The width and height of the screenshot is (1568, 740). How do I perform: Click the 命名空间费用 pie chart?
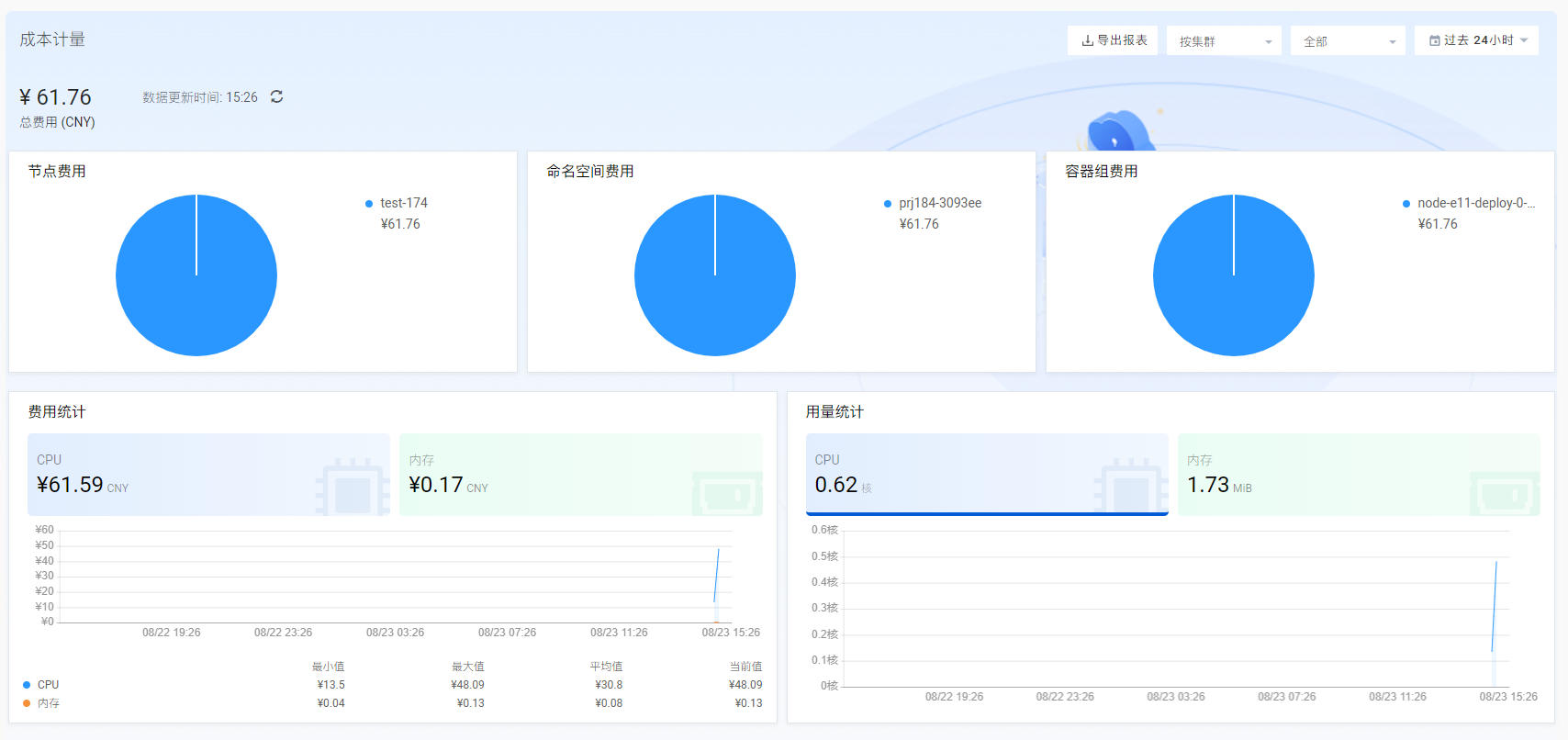pyautogui.click(x=715, y=275)
